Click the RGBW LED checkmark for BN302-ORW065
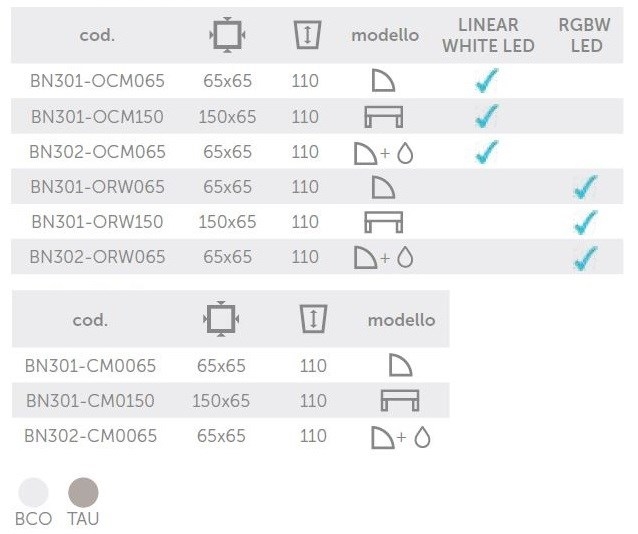 pyautogui.click(x=586, y=258)
